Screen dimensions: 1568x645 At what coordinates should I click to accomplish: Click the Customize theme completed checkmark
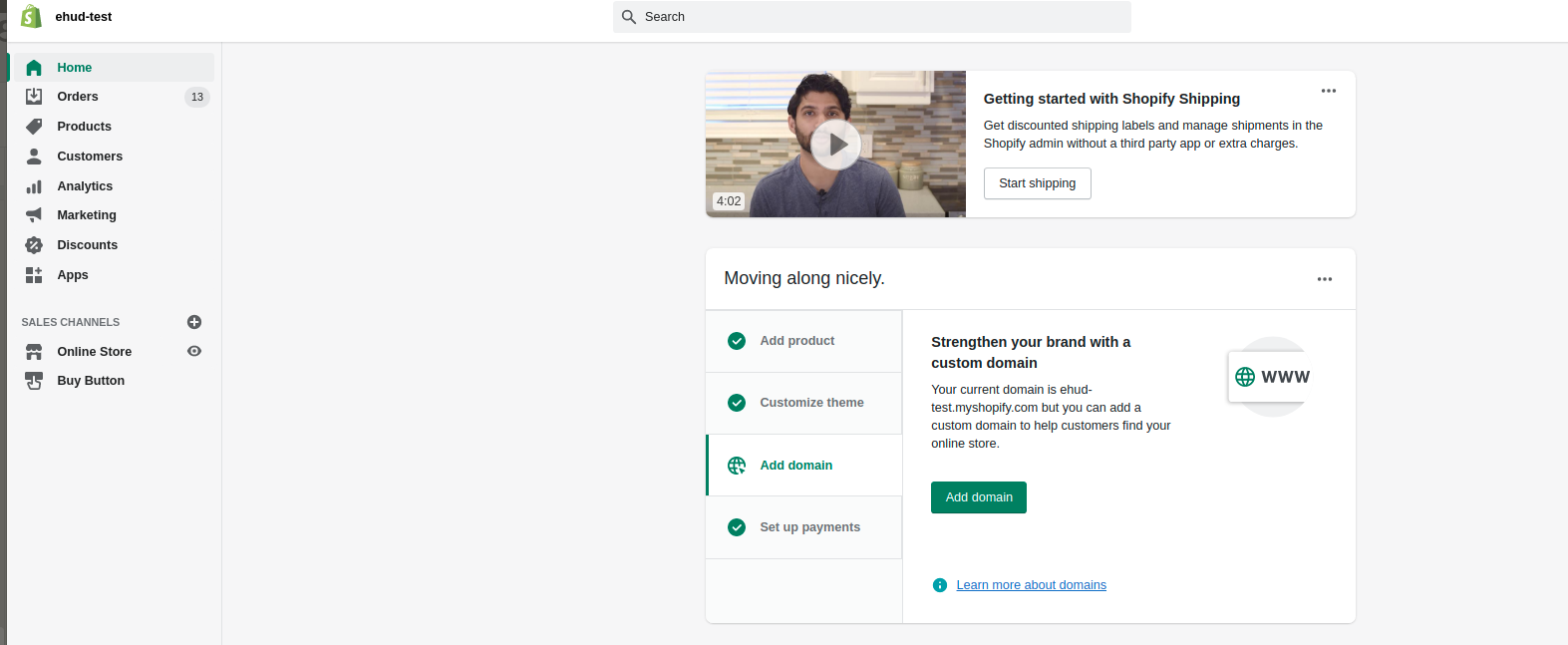[x=737, y=403]
